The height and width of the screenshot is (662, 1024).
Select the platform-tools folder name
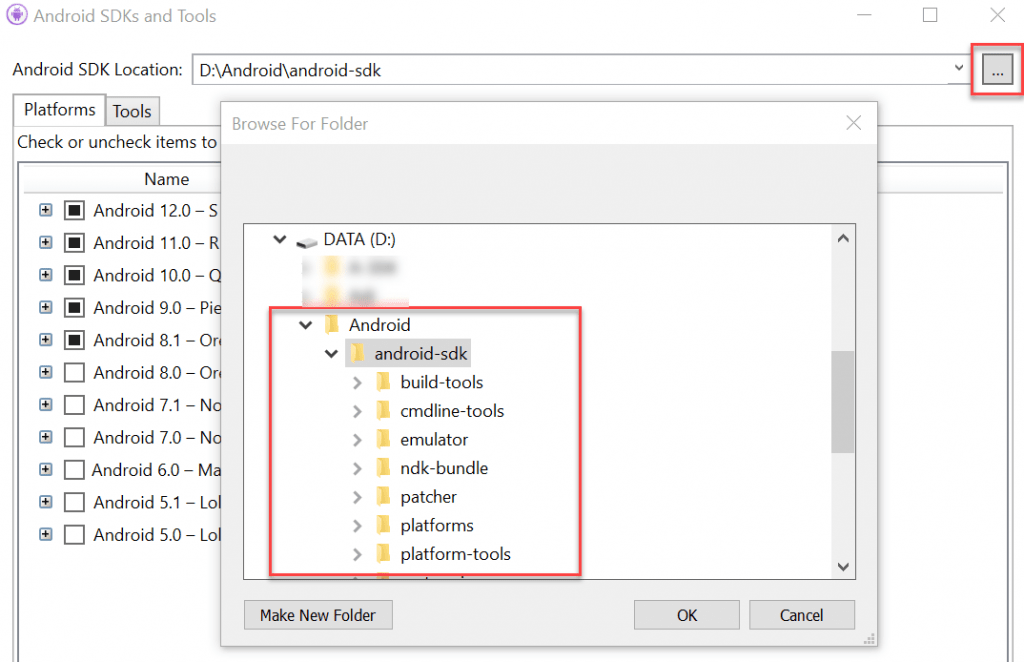coord(456,554)
